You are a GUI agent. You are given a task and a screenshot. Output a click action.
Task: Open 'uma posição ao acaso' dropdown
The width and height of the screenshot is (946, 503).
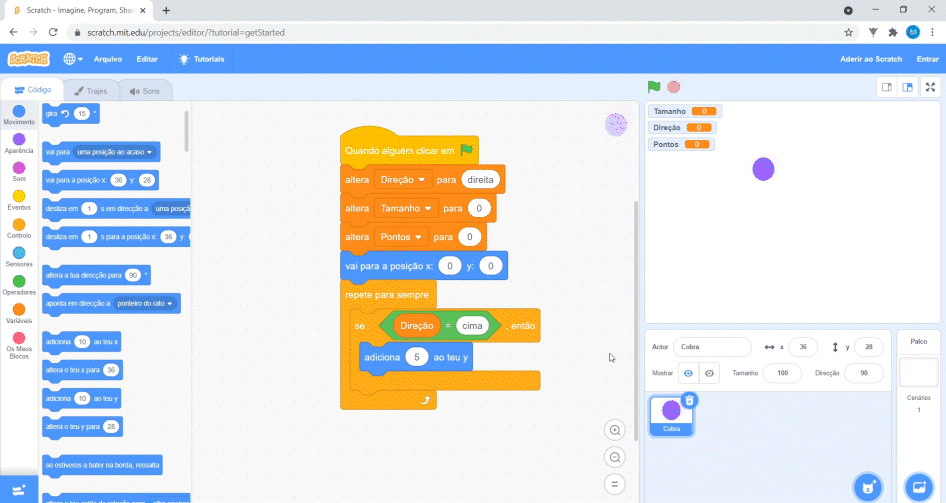coord(115,152)
